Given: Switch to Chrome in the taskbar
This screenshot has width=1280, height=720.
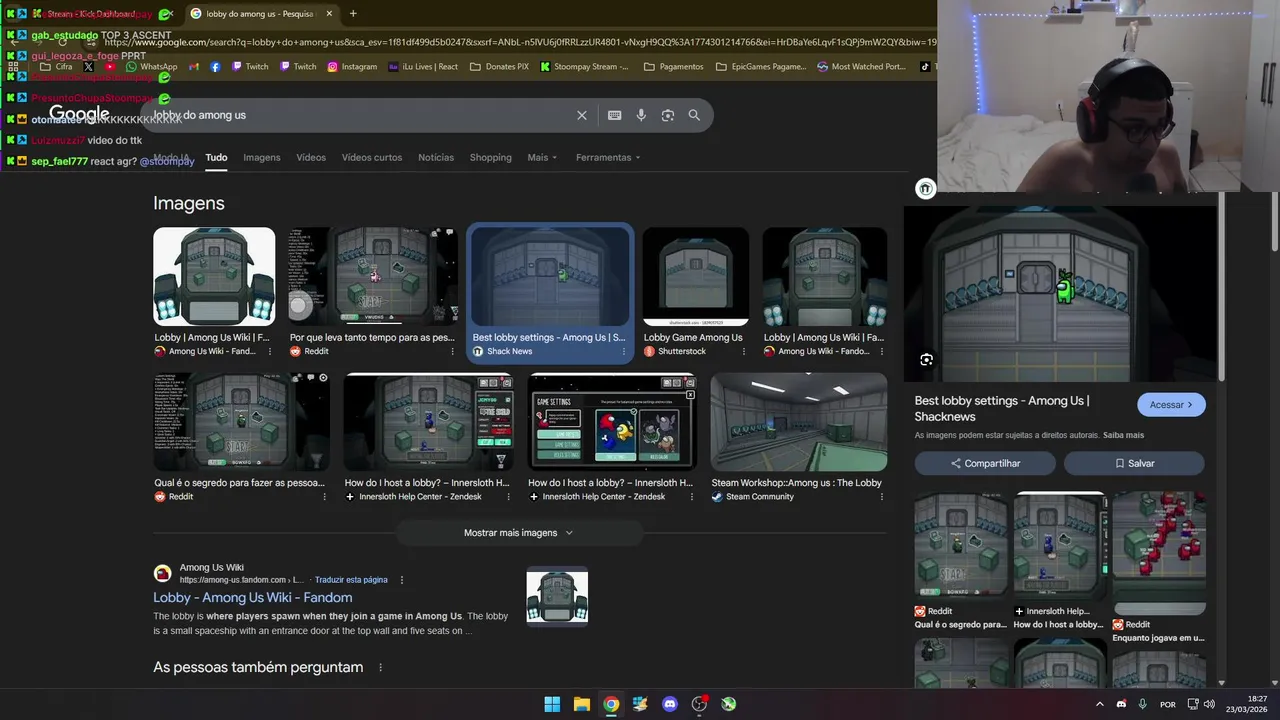Looking at the screenshot, I should point(611,704).
